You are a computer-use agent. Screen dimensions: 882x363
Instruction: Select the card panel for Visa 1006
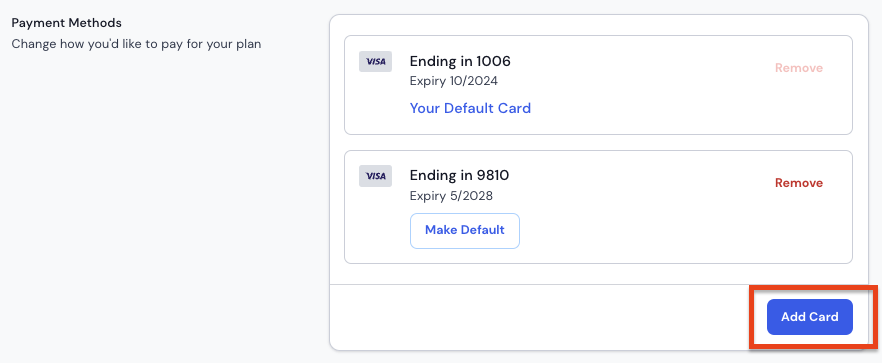click(x=598, y=85)
